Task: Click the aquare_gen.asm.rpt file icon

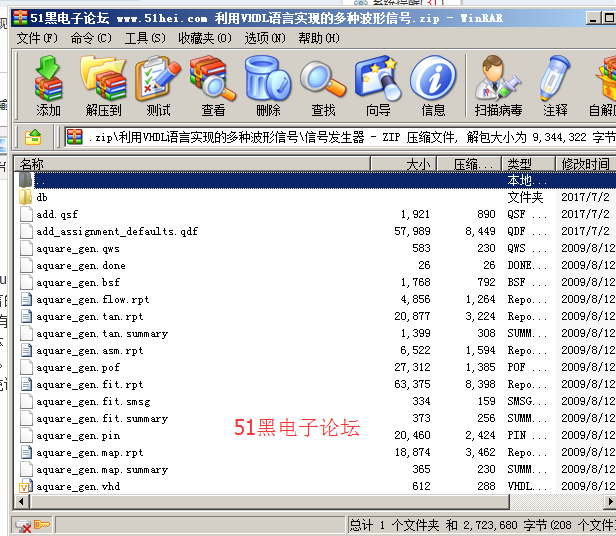Action: click(26, 351)
